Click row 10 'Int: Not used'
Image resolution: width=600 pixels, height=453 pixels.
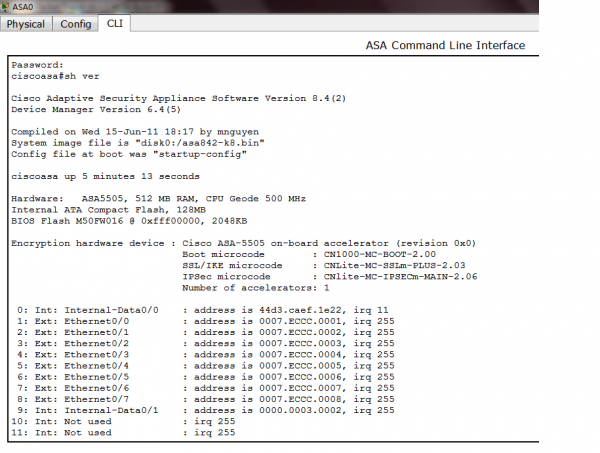[123, 421]
